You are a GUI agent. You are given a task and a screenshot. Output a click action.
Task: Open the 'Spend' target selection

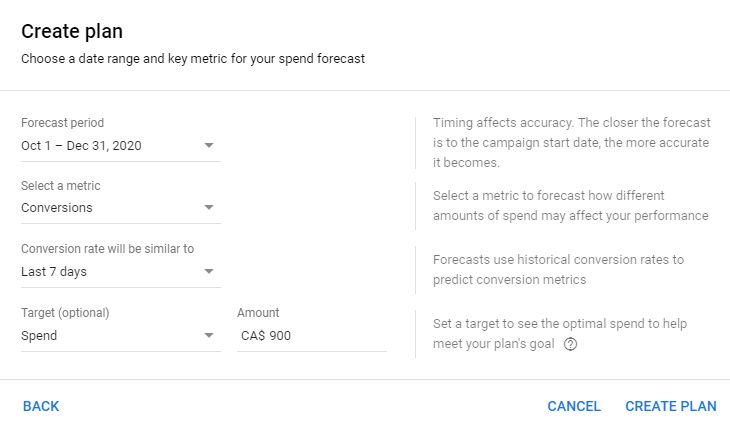click(x=40, y=336)
